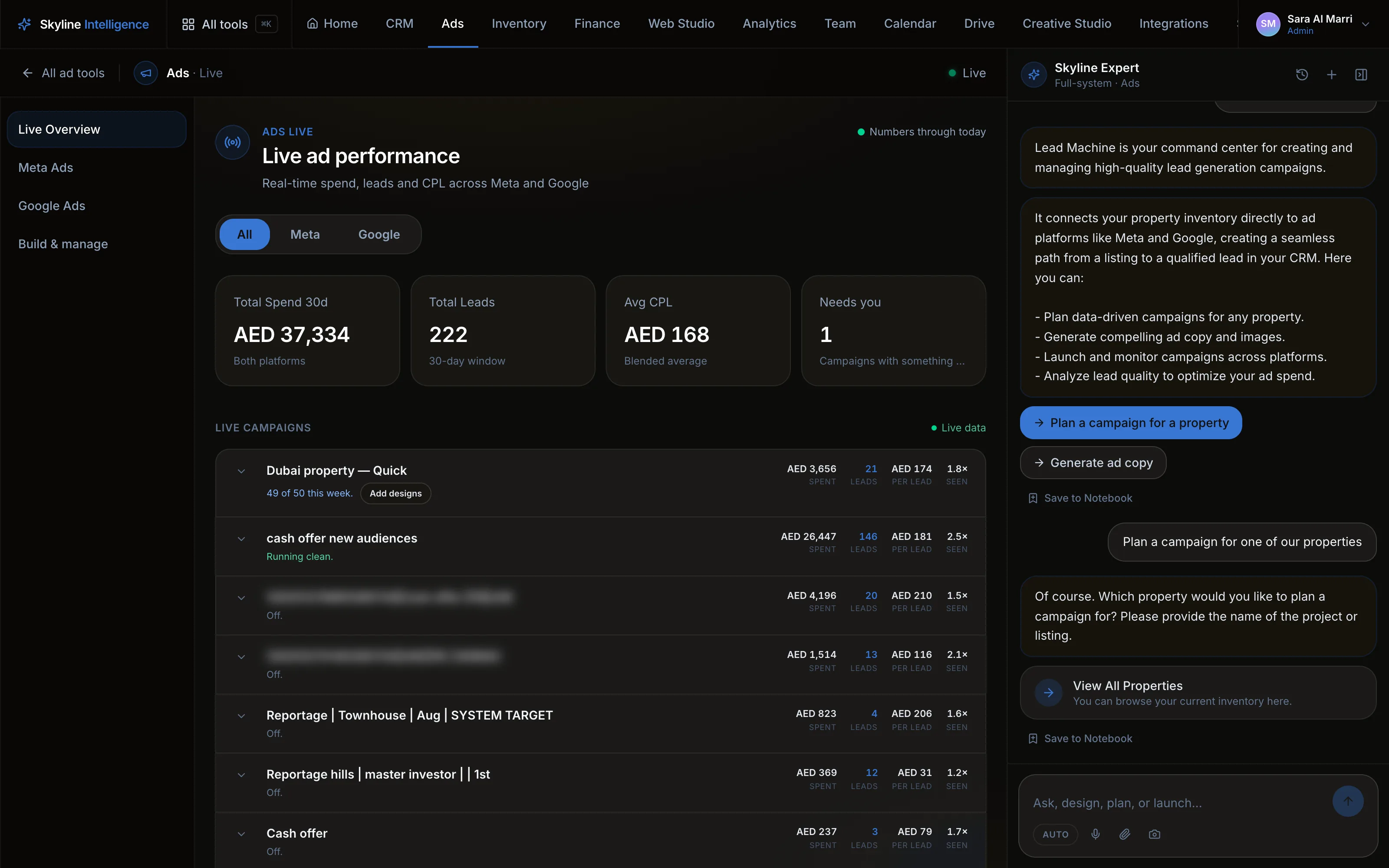Viewport: 1389px width, 868px height.
Task: Click the Ads megaphone icon
Action: (x=146, y=73)
